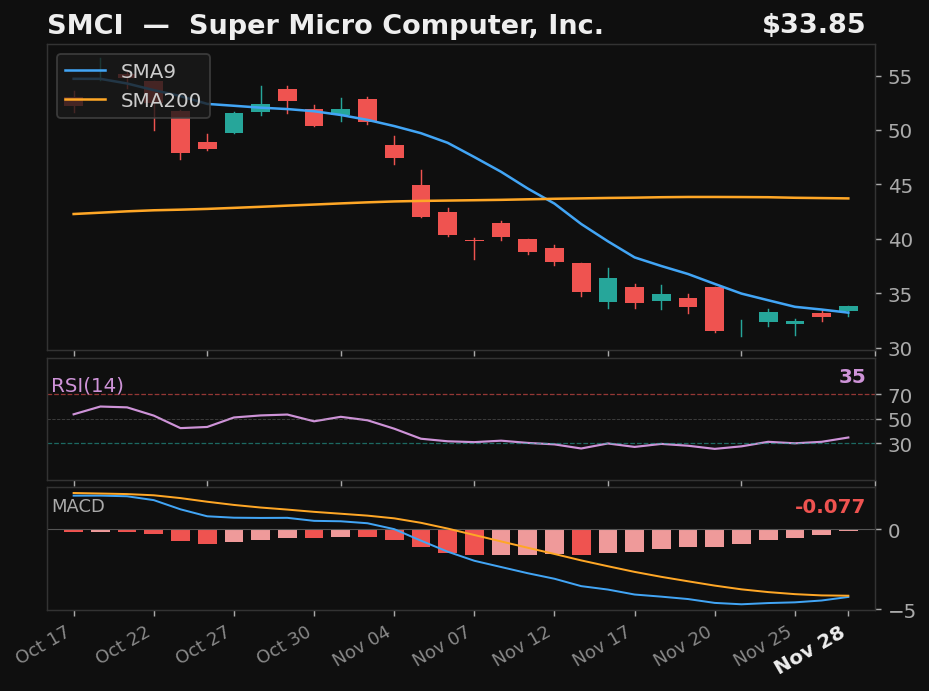Click the bold Nov 28 date label

tap(809, 649)
